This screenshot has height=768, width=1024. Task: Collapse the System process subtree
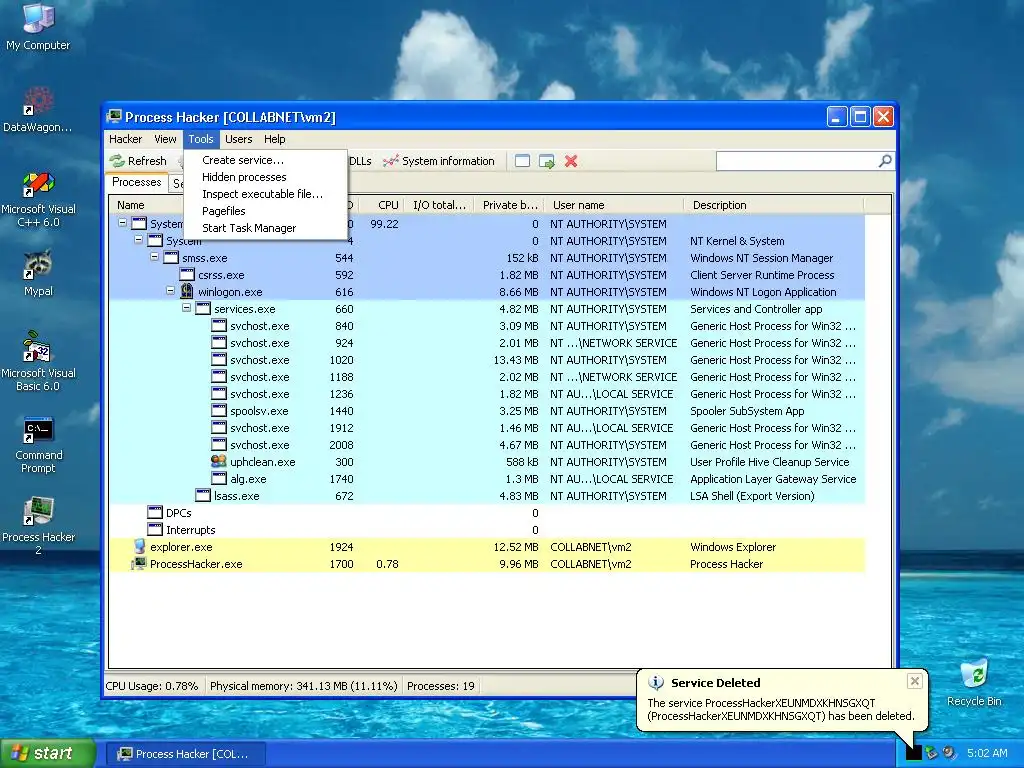tap(138, 240)
